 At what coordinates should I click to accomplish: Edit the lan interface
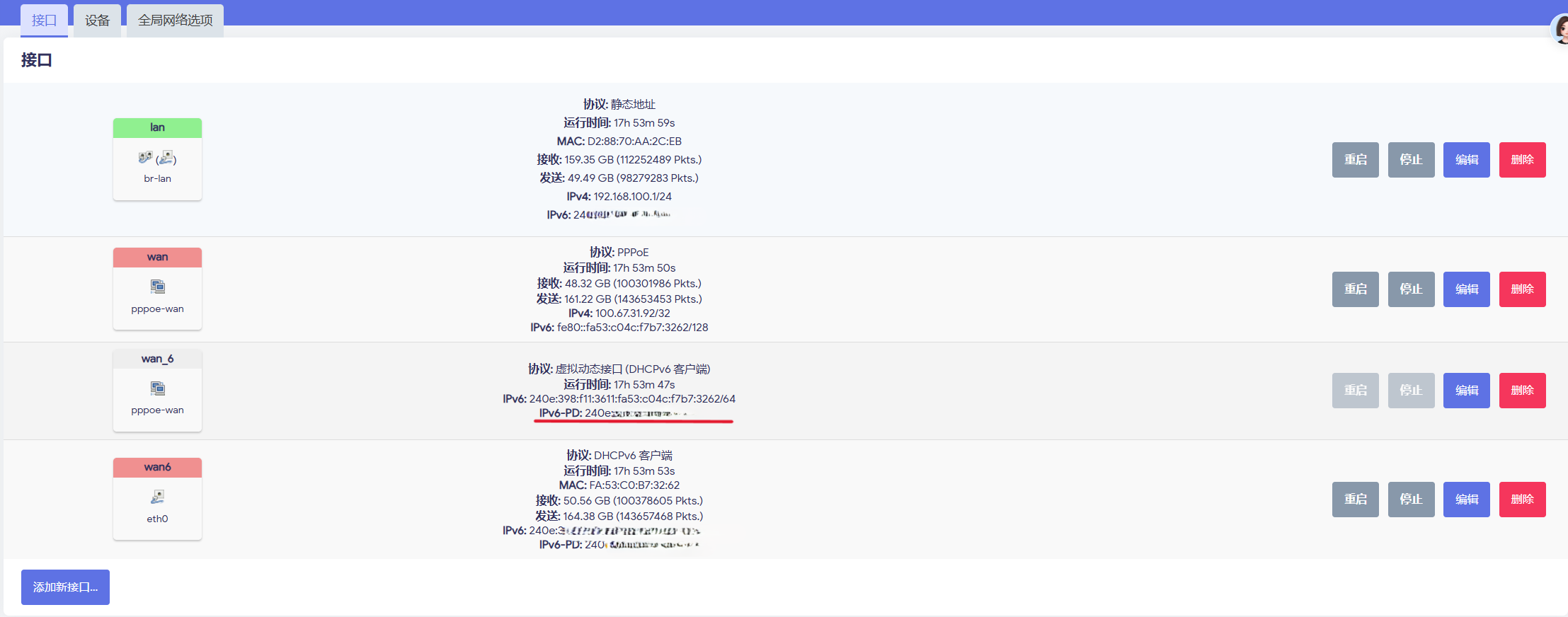(1467, 160)
